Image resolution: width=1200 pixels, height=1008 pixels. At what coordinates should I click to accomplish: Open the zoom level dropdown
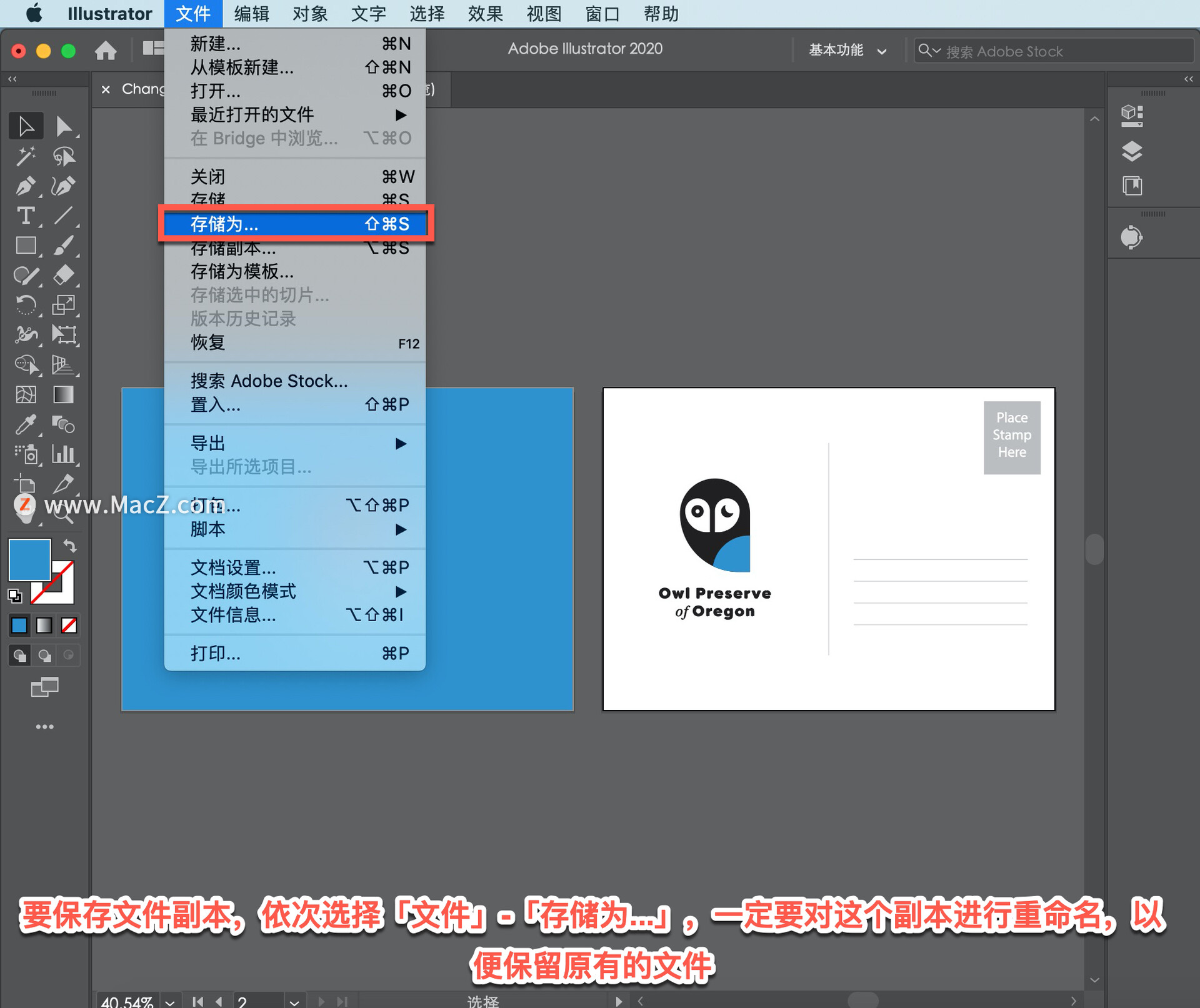click(x=170, y=1001)
